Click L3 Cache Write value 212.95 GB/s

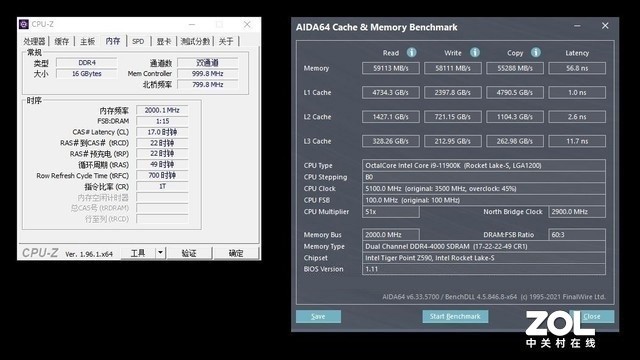(453, 141)
